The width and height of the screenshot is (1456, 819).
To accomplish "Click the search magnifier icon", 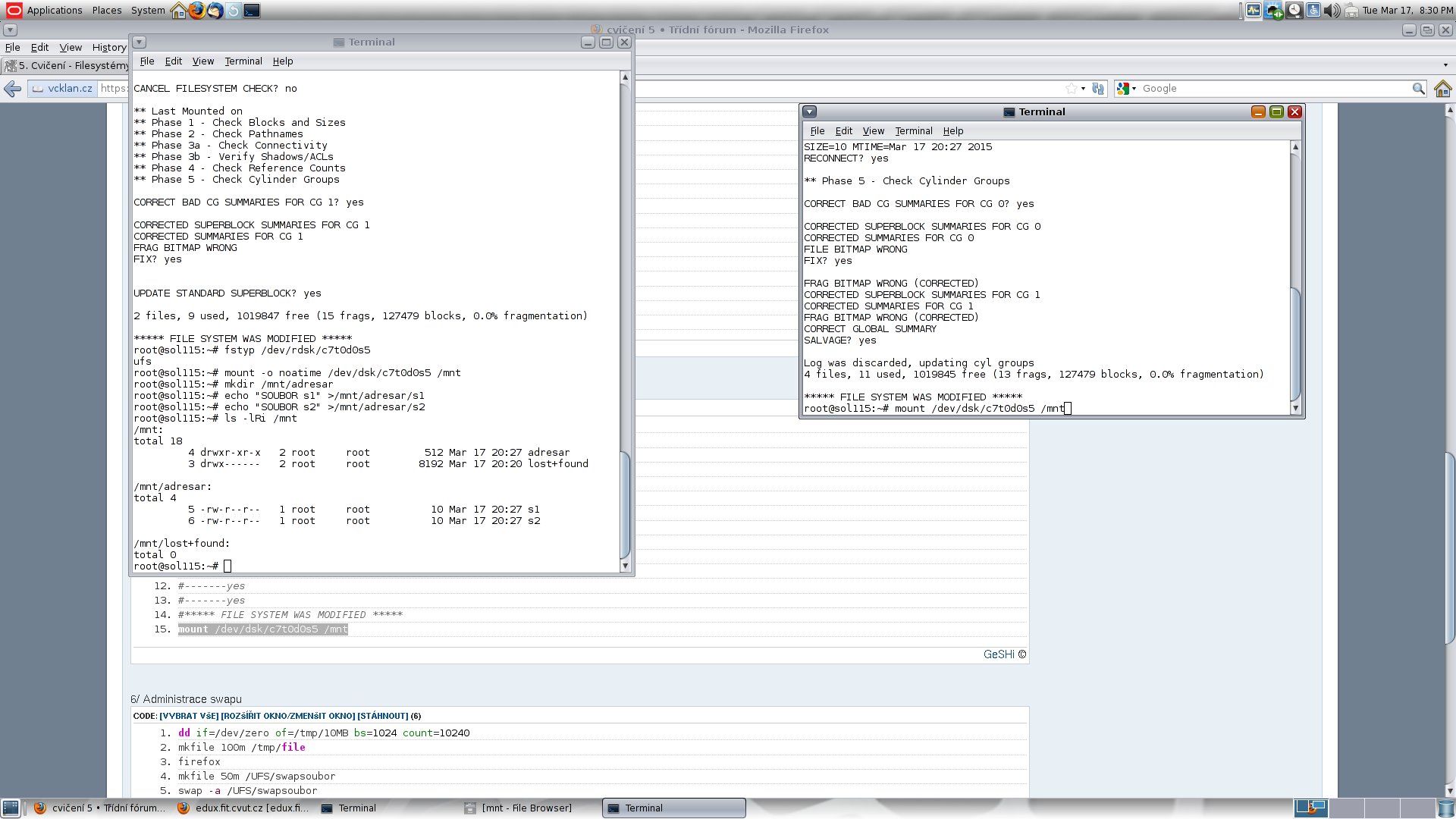I will pyautogui.click(x=1418, y=89).
